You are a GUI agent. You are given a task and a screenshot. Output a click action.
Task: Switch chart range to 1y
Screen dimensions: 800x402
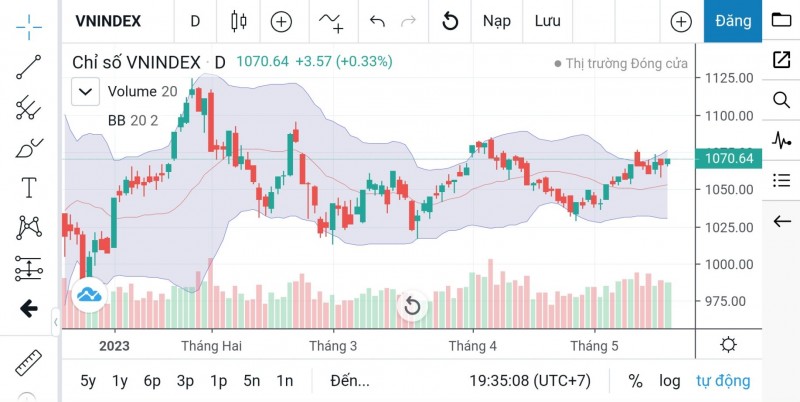[x=120, y=380]
